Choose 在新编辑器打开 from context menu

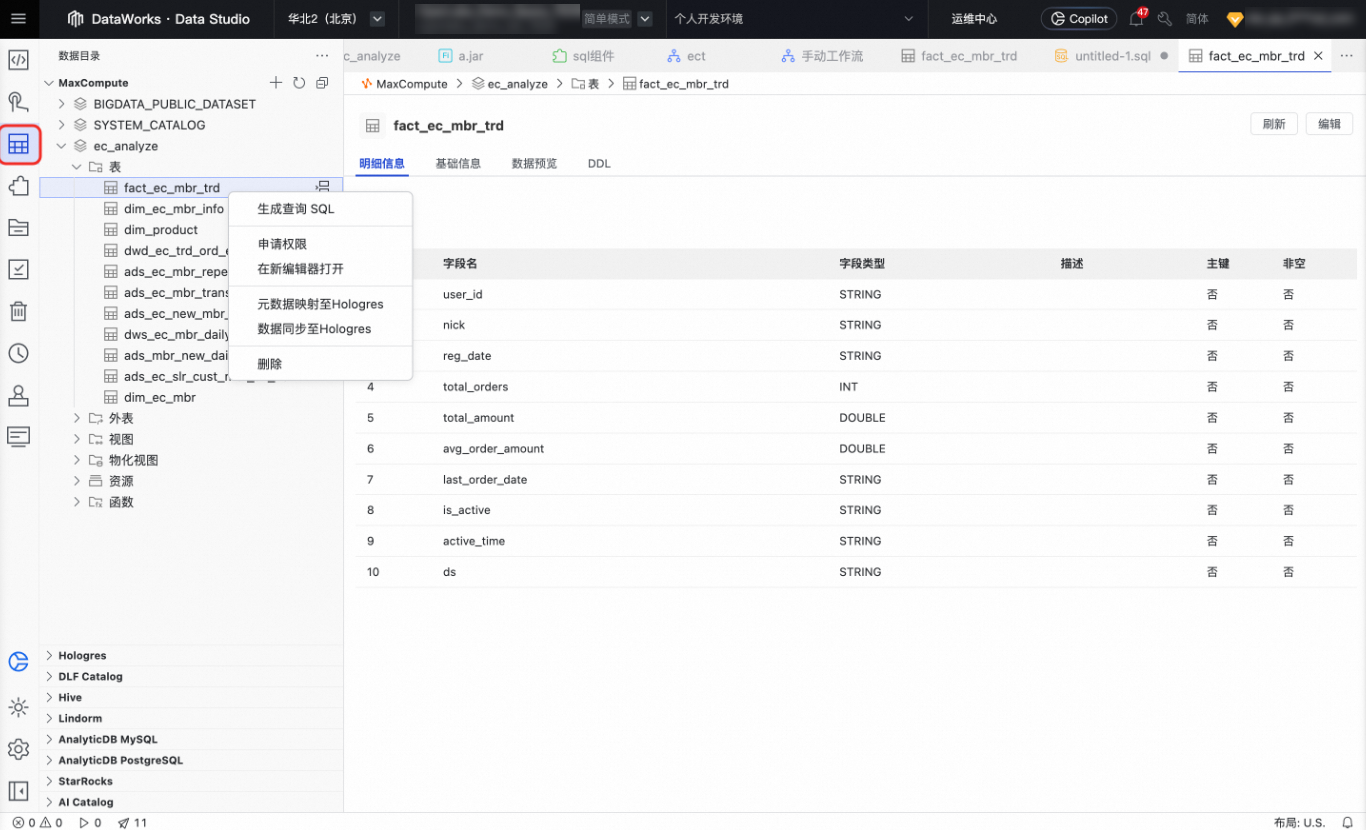(320, 269)
